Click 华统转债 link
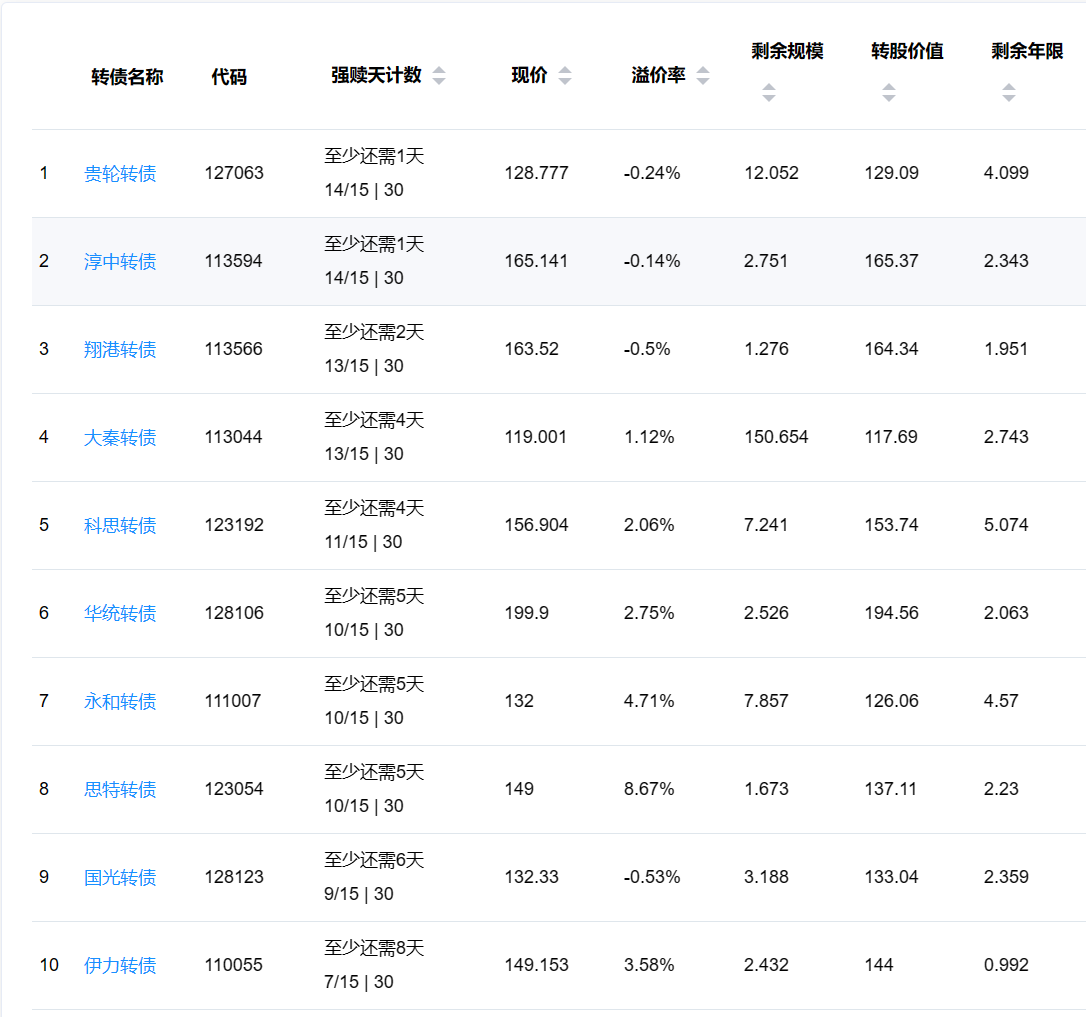 (x=120, y=614)
